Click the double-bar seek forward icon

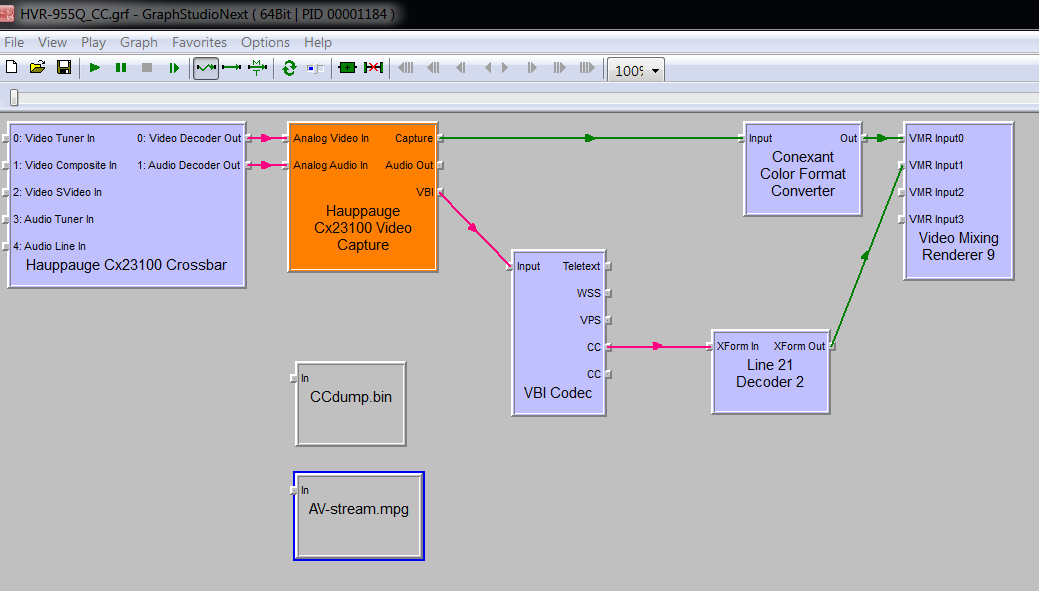pos(531,68)
